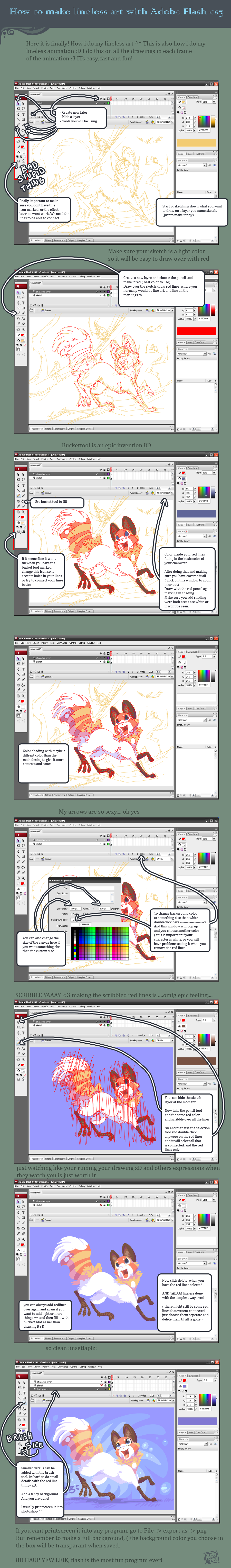The image size is (231, 1568).
Task: Click brightness slider in final window's Color panel
Action: point(215,1400)
